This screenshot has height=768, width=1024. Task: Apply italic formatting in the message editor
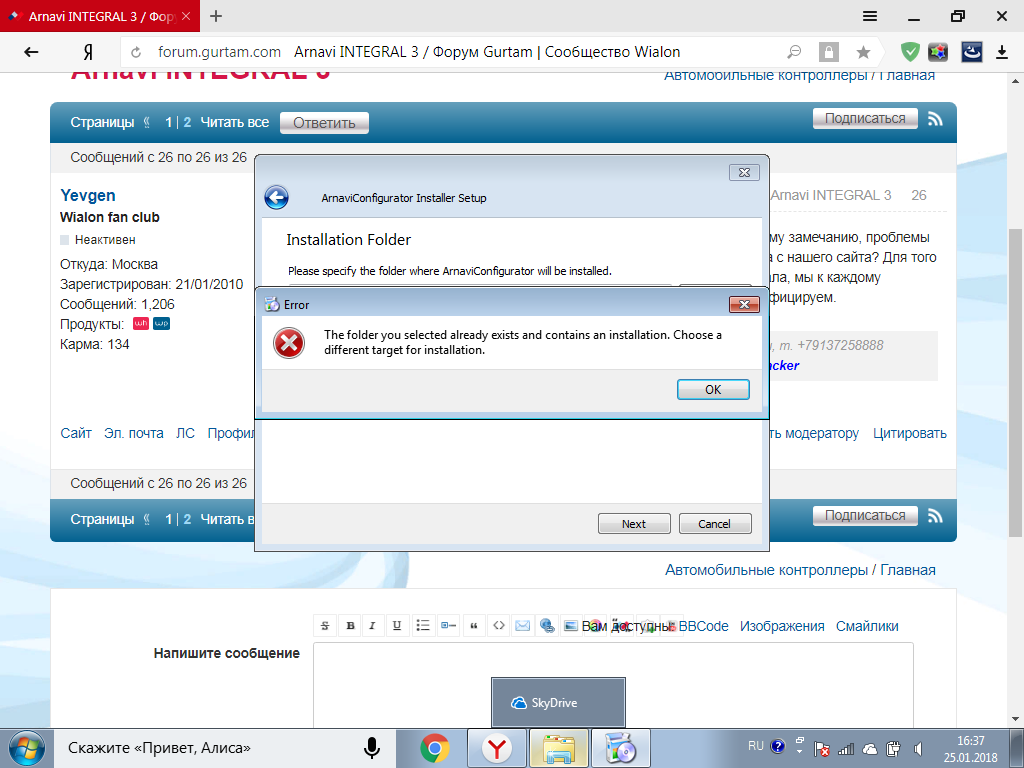point(372,626)
